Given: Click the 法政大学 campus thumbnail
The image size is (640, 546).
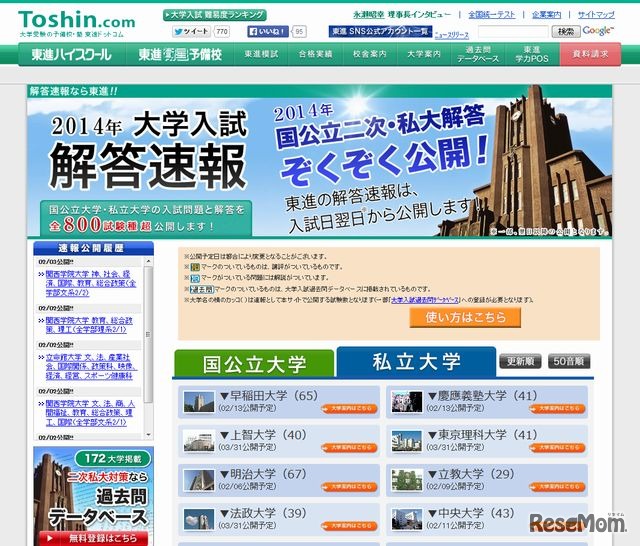Looking at the screenshot, I should pos(199,519).
